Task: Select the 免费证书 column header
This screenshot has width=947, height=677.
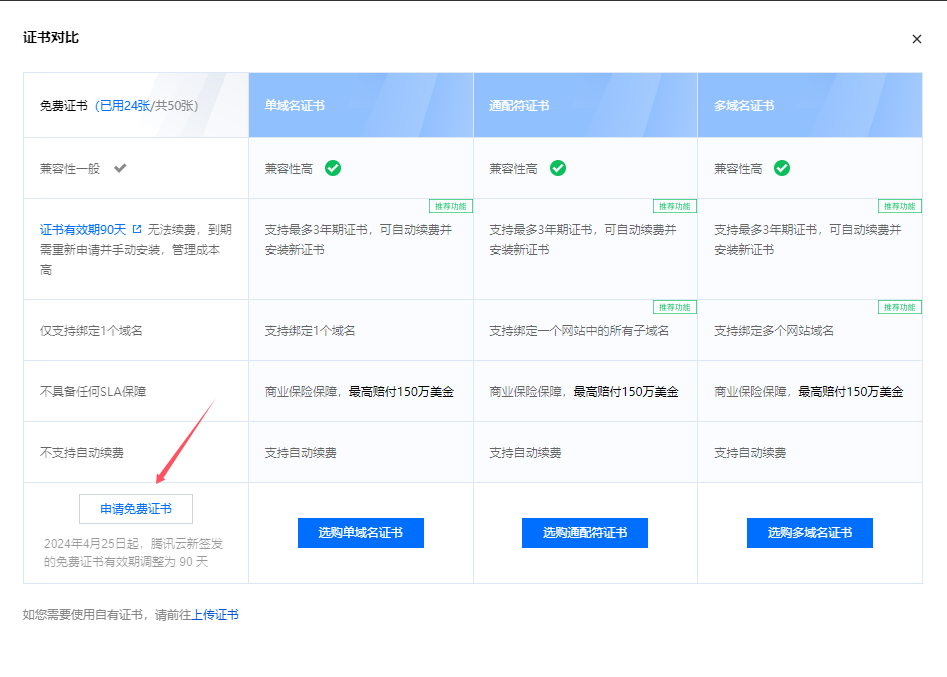Action: [64, 105]
